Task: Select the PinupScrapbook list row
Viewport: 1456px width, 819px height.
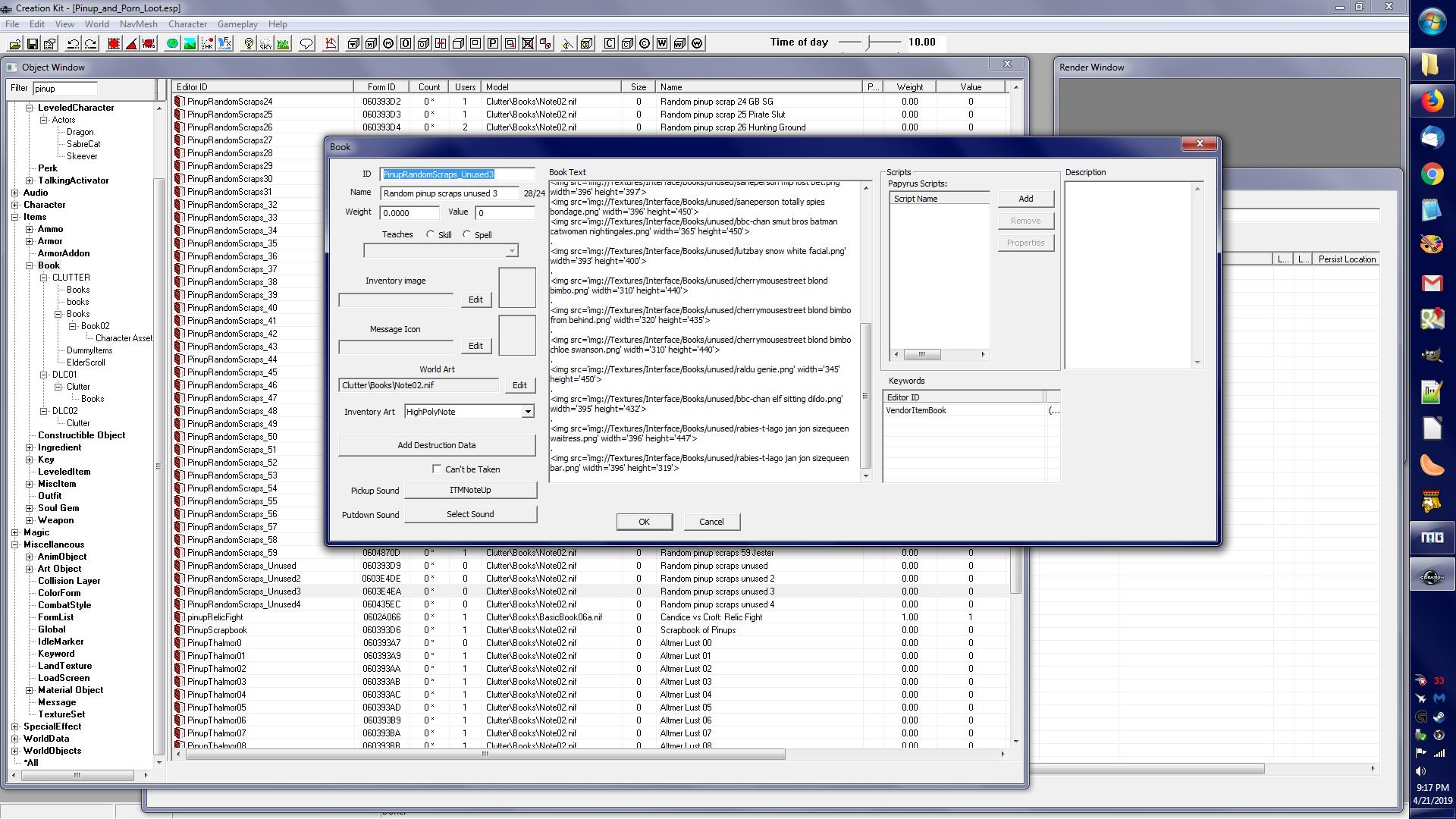Action: coord(591,630)
